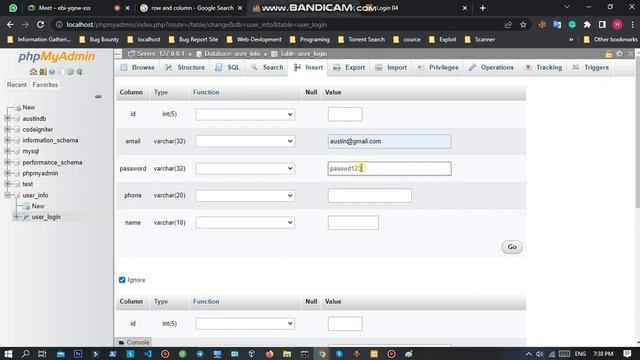Open the Triggers tab
The image size is (640, 360).
click(x=591, y=67)
